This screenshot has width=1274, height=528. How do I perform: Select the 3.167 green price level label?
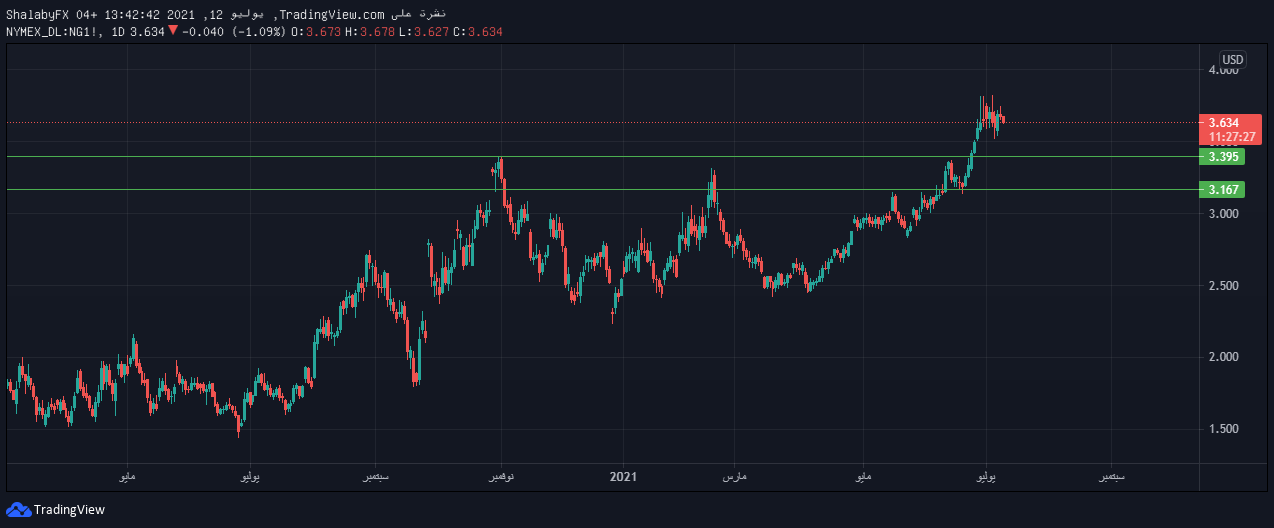click(x=1221, y=189)
